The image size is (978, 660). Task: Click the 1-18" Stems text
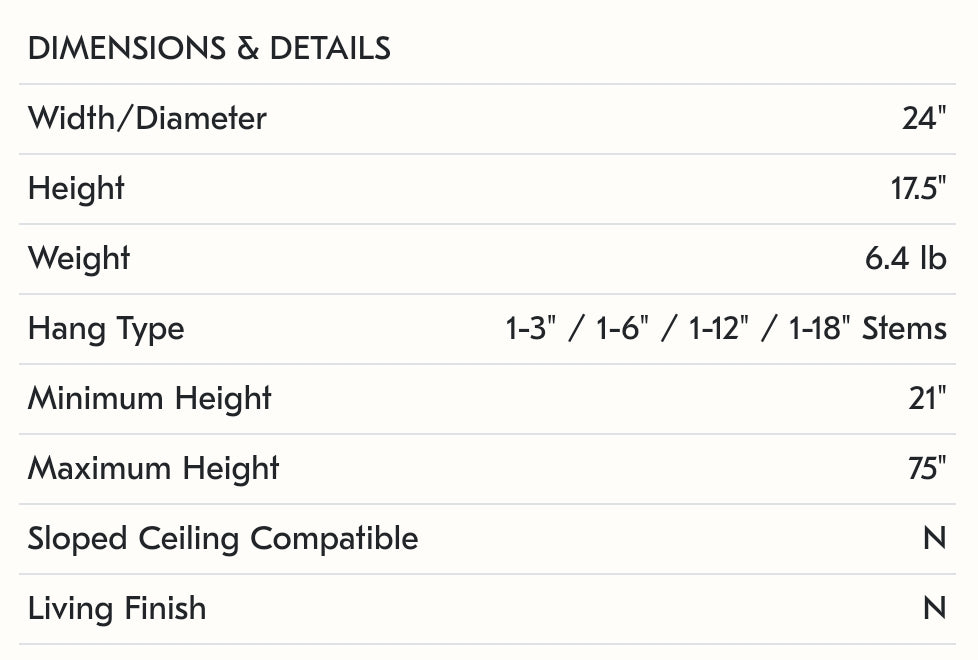pyautogui.click(x=867, y=329)
